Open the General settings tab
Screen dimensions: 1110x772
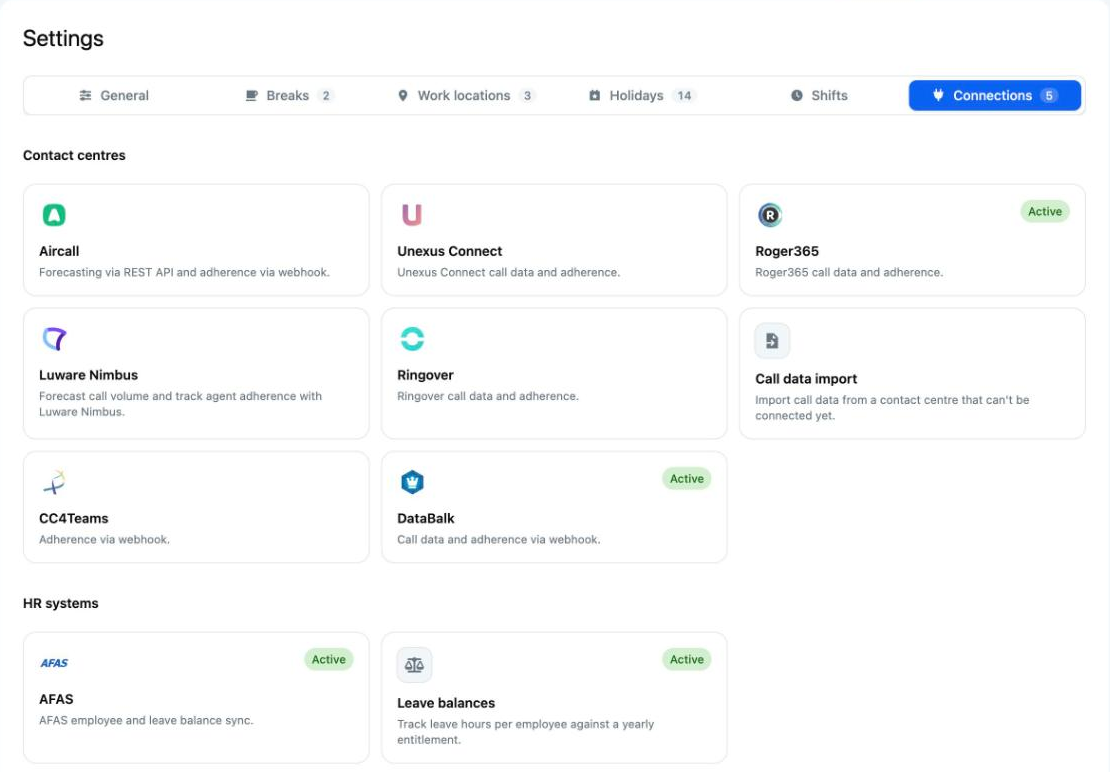point(113,96)
